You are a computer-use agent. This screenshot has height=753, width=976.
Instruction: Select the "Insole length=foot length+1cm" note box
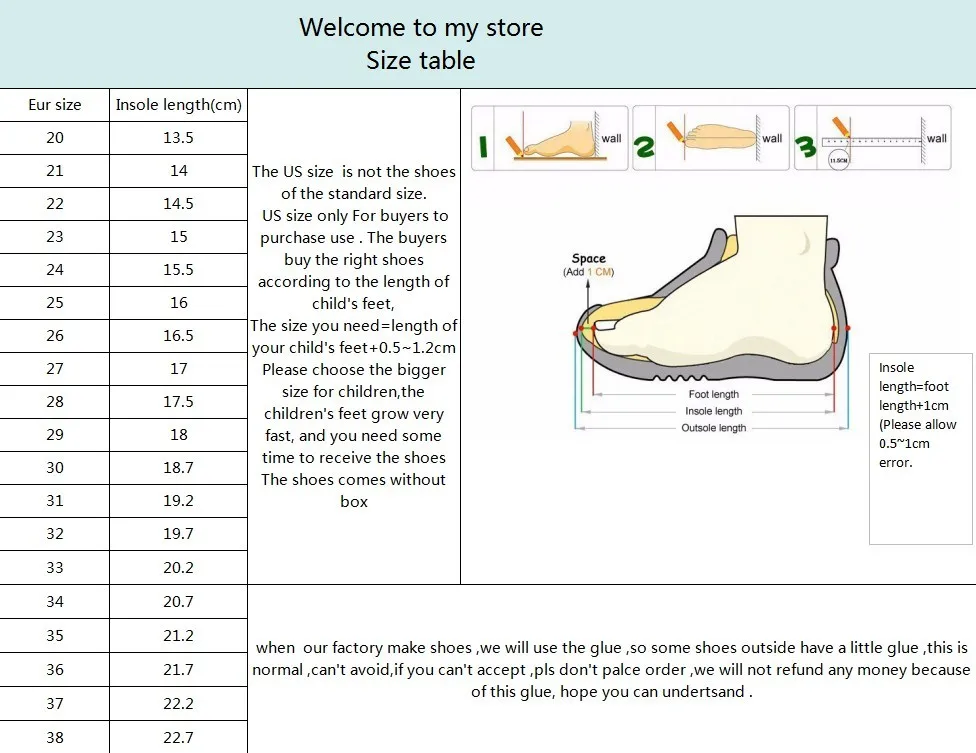921,449
